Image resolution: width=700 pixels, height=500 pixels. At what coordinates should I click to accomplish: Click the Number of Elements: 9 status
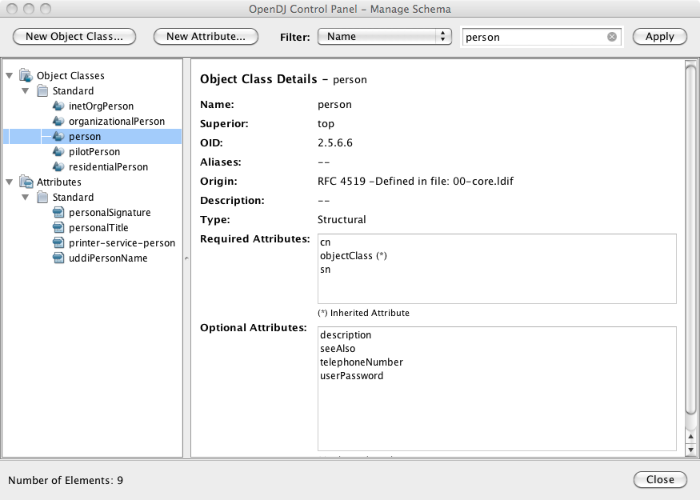[66, 480]
